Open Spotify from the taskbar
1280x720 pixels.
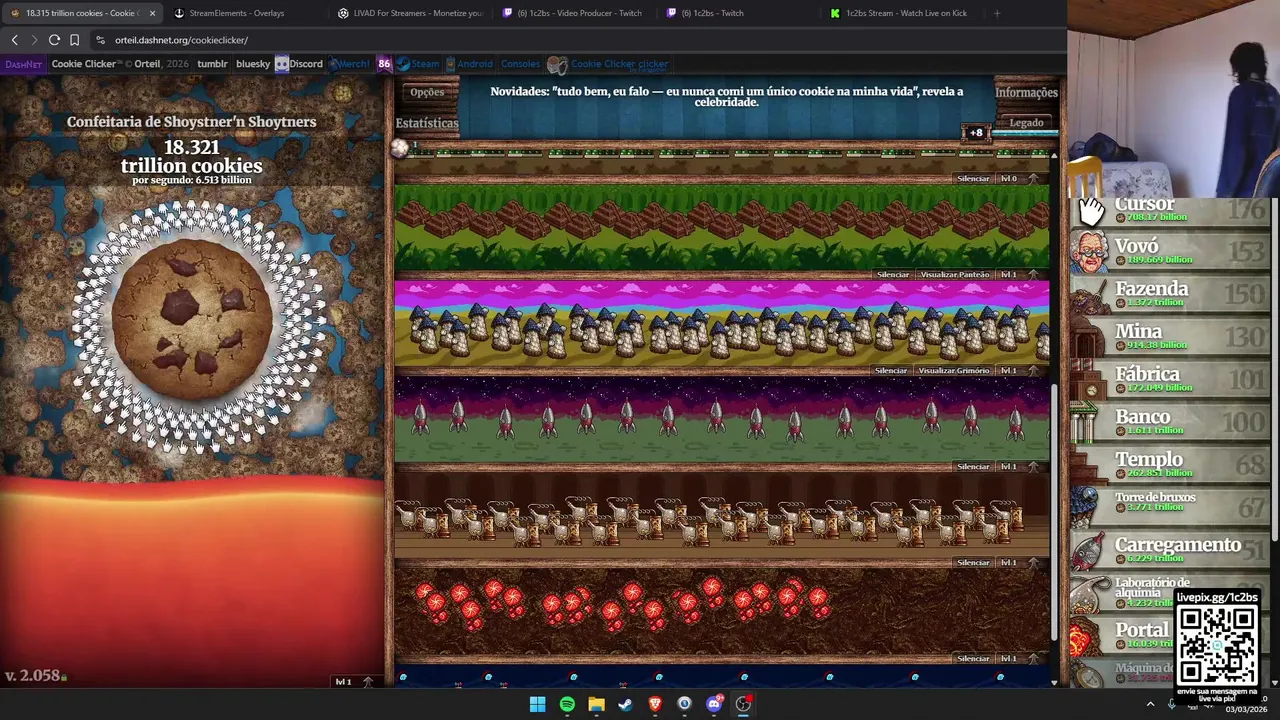click(x=567, y=704)
